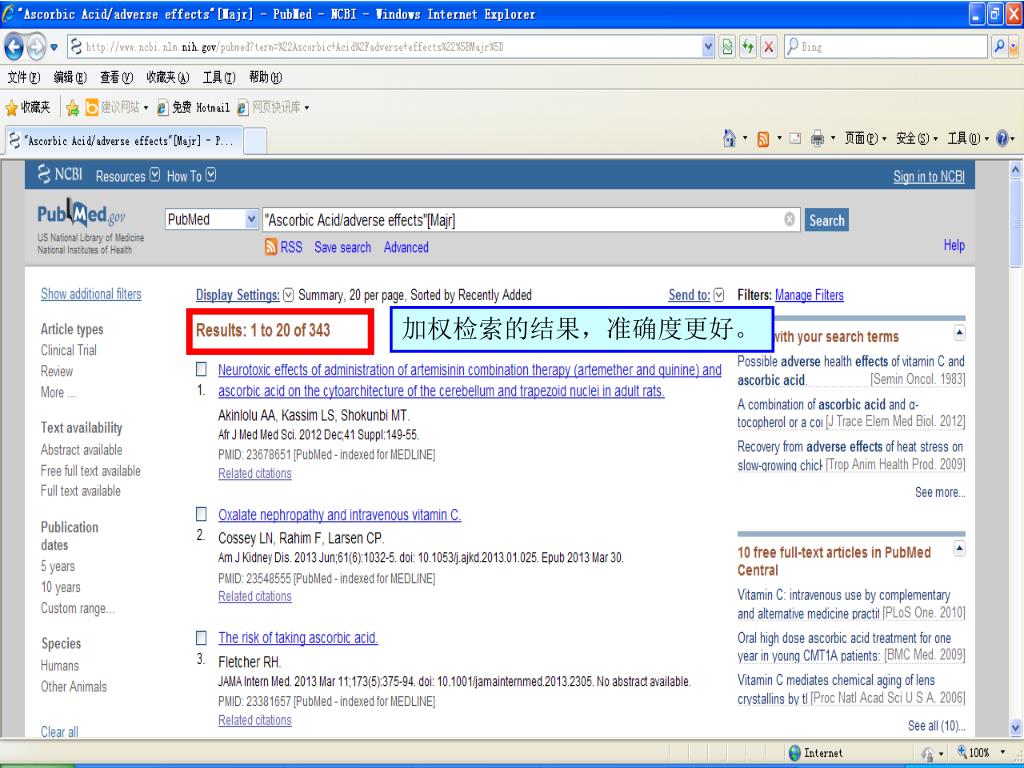Click the free Hotmail favorites shortcut
This screenshot has height=768, width=1024.
193,108
